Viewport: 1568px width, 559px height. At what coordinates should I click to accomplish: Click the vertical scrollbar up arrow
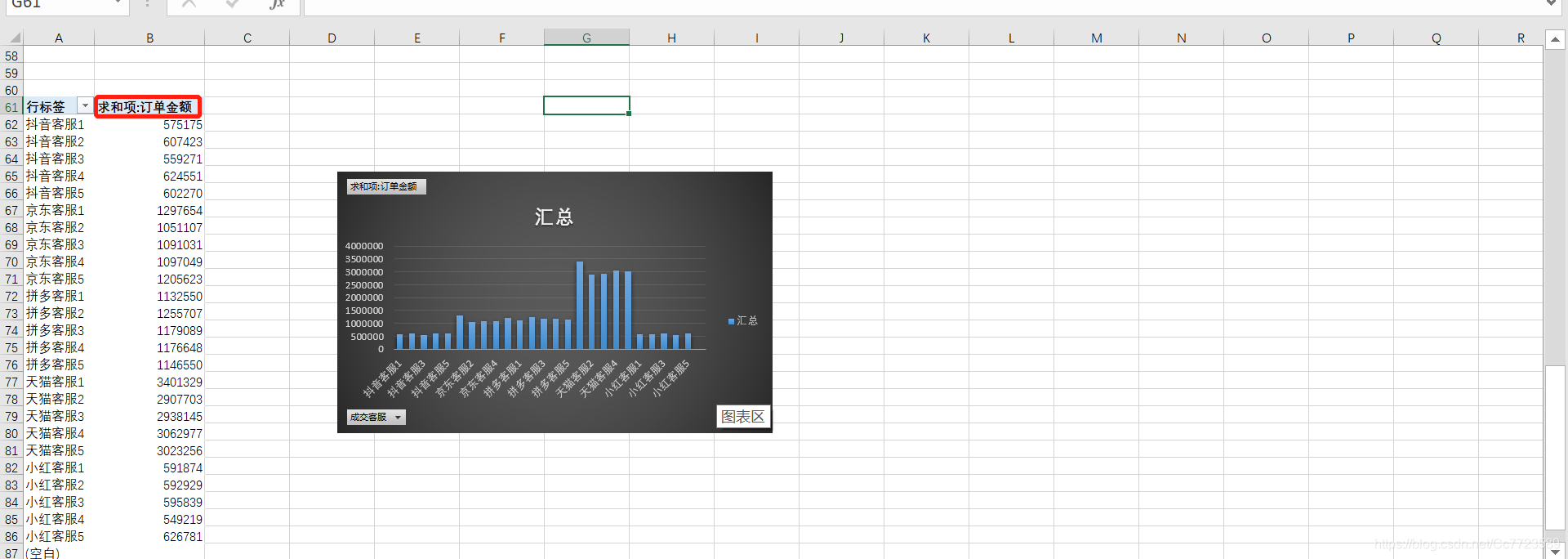(1555, 39)
